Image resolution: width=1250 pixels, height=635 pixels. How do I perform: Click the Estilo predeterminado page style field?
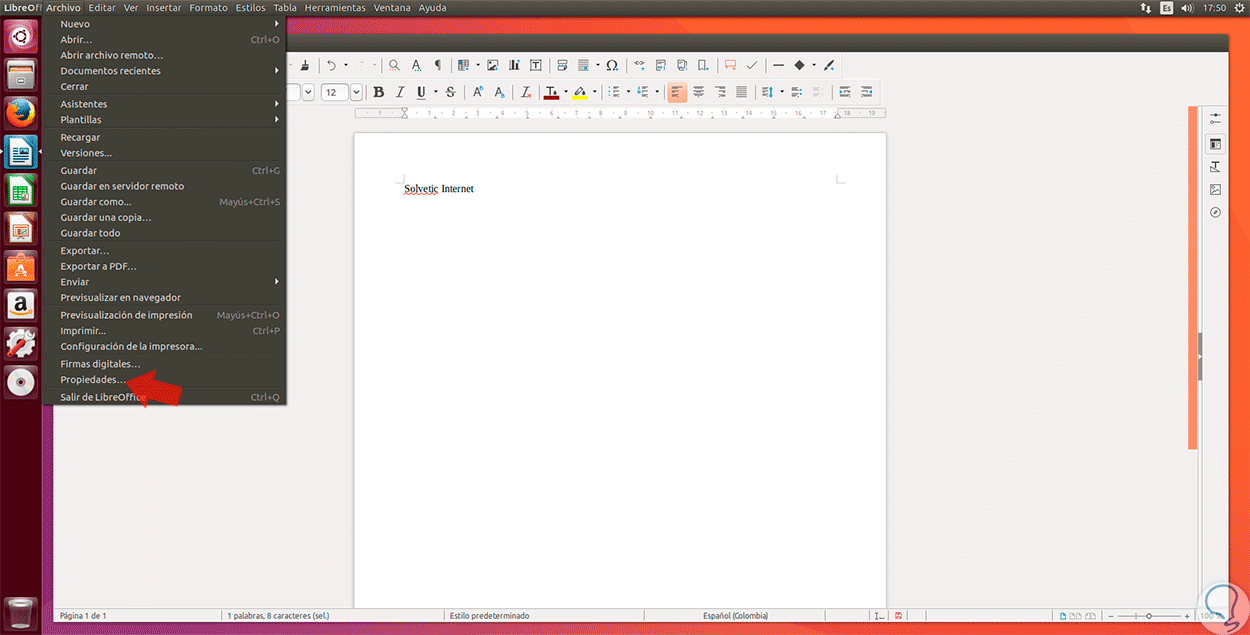489,616
